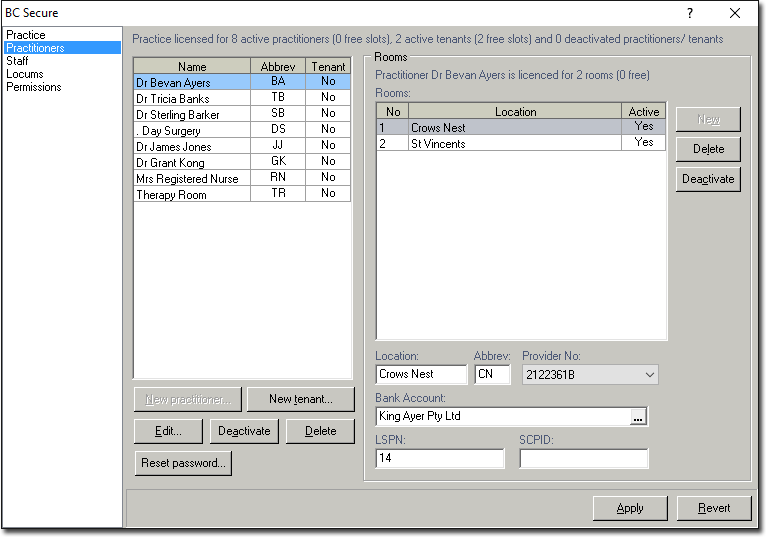Click the New tenant button
The image size is (766, 537).
tap(300, 399)
